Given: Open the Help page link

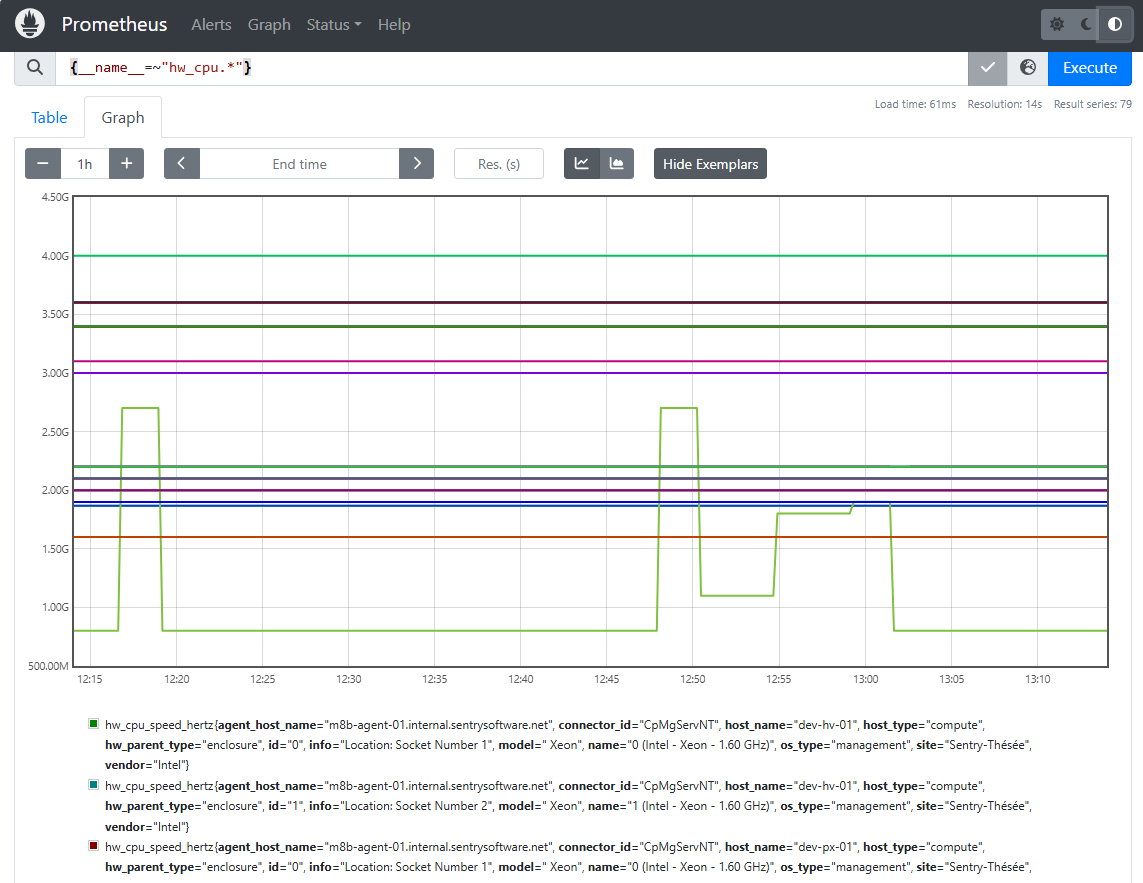Looking at the screenshot, I should pos(394,25).
